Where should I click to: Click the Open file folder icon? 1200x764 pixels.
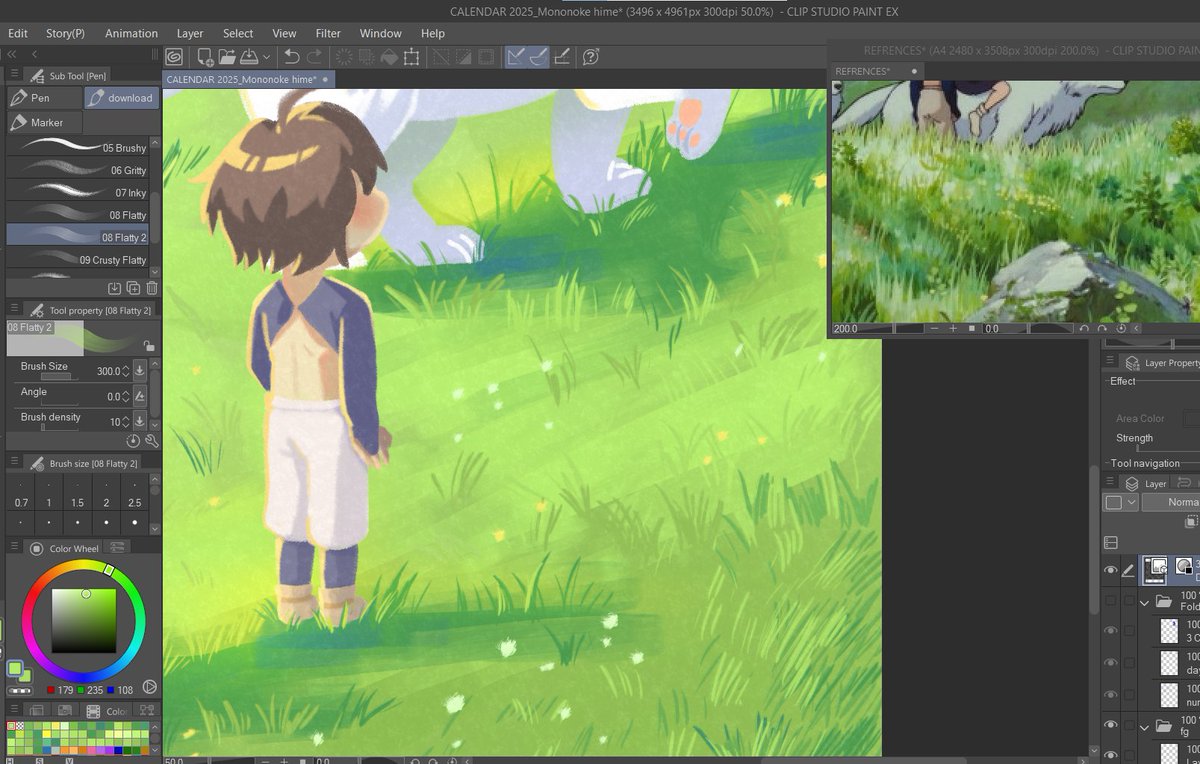(x=227, y=57)
